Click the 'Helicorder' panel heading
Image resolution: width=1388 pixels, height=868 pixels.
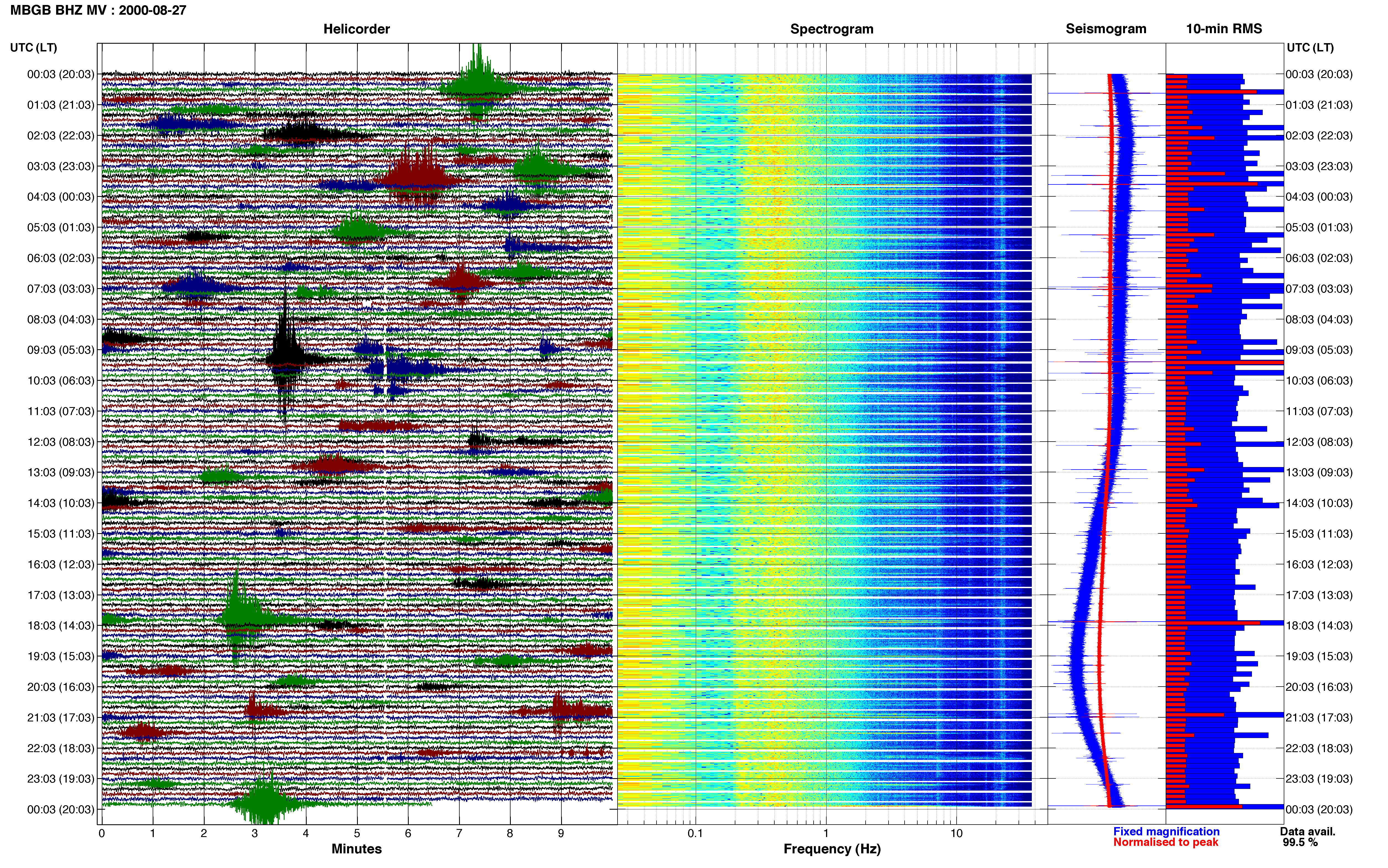click(356, 29)
